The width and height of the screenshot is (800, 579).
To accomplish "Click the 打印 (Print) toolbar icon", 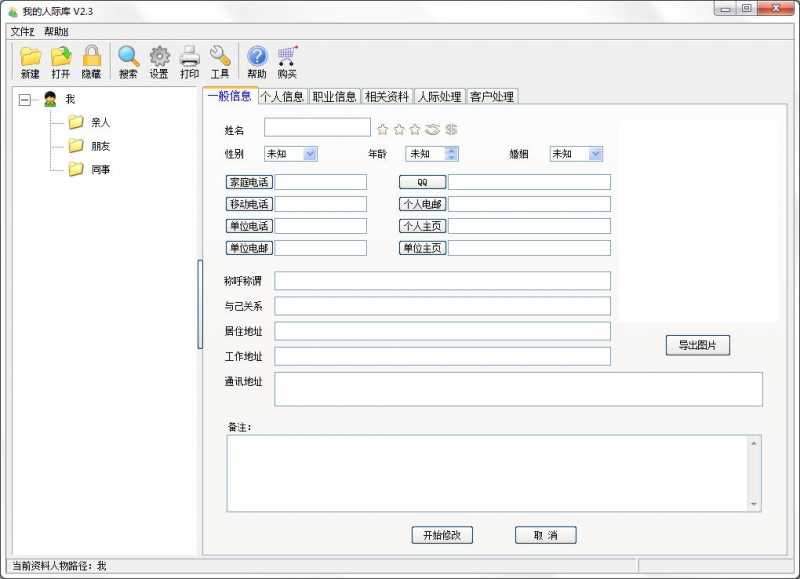I will coord(190,60).
